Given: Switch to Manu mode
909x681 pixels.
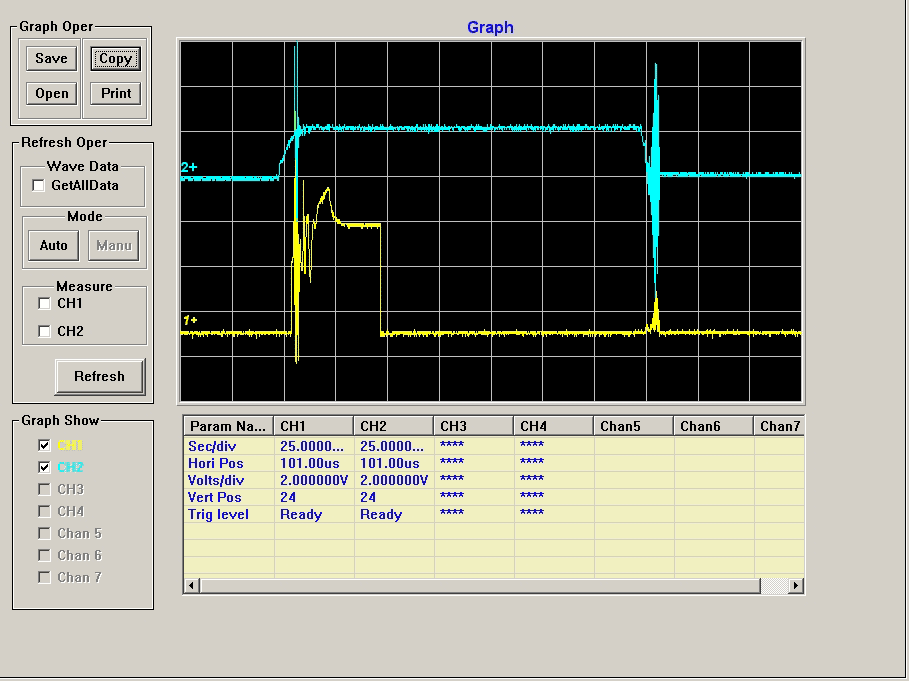Looking at the screenshot, I should pos(114,246).
